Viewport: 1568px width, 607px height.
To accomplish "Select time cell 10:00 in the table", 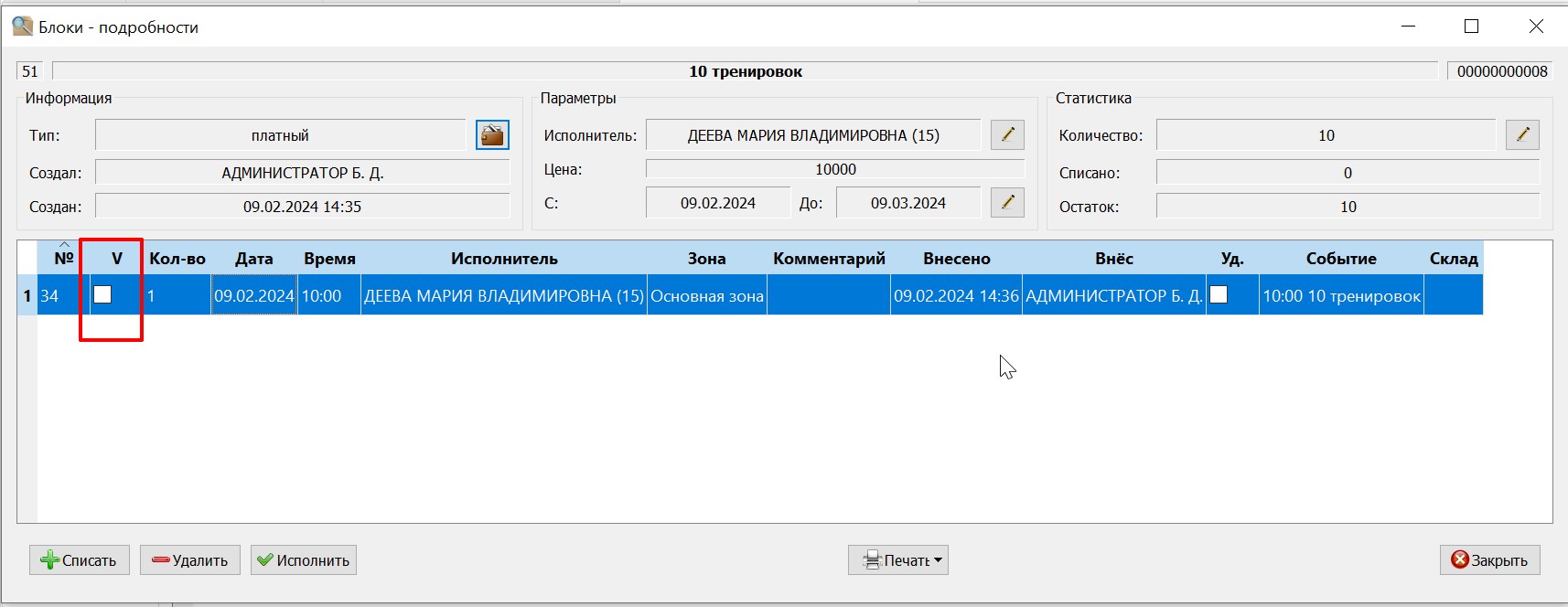I will pyautogui.click(x=329, y=295).
